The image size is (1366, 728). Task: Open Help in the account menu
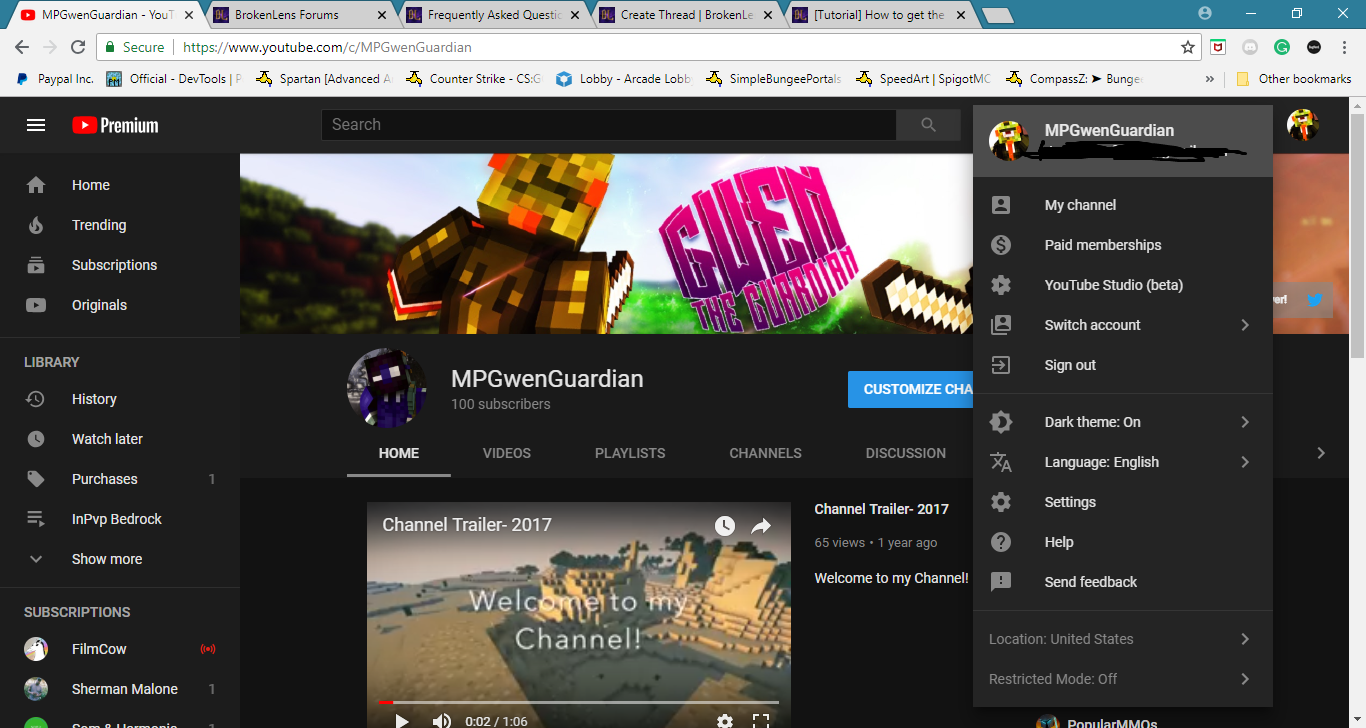tap(1122, 542)
